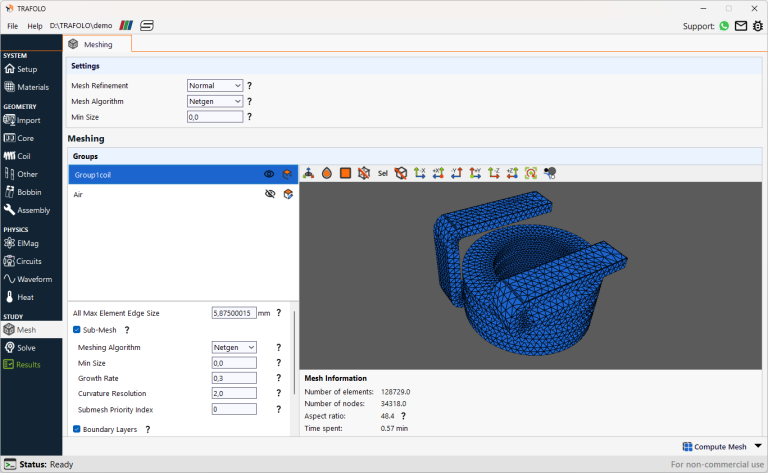Expand Compute Mesh options arrow
This screenshot has width=768, height=473.
(758, 446)
